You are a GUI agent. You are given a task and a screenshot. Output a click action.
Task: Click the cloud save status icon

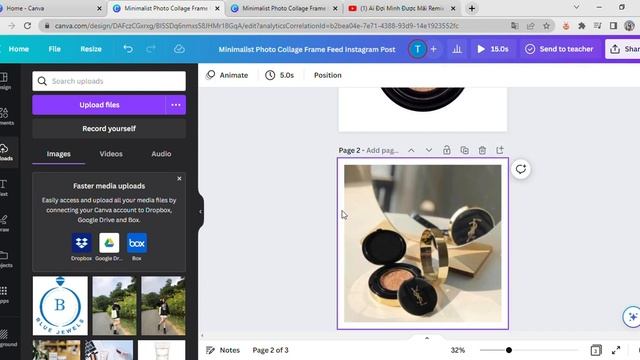179,49
